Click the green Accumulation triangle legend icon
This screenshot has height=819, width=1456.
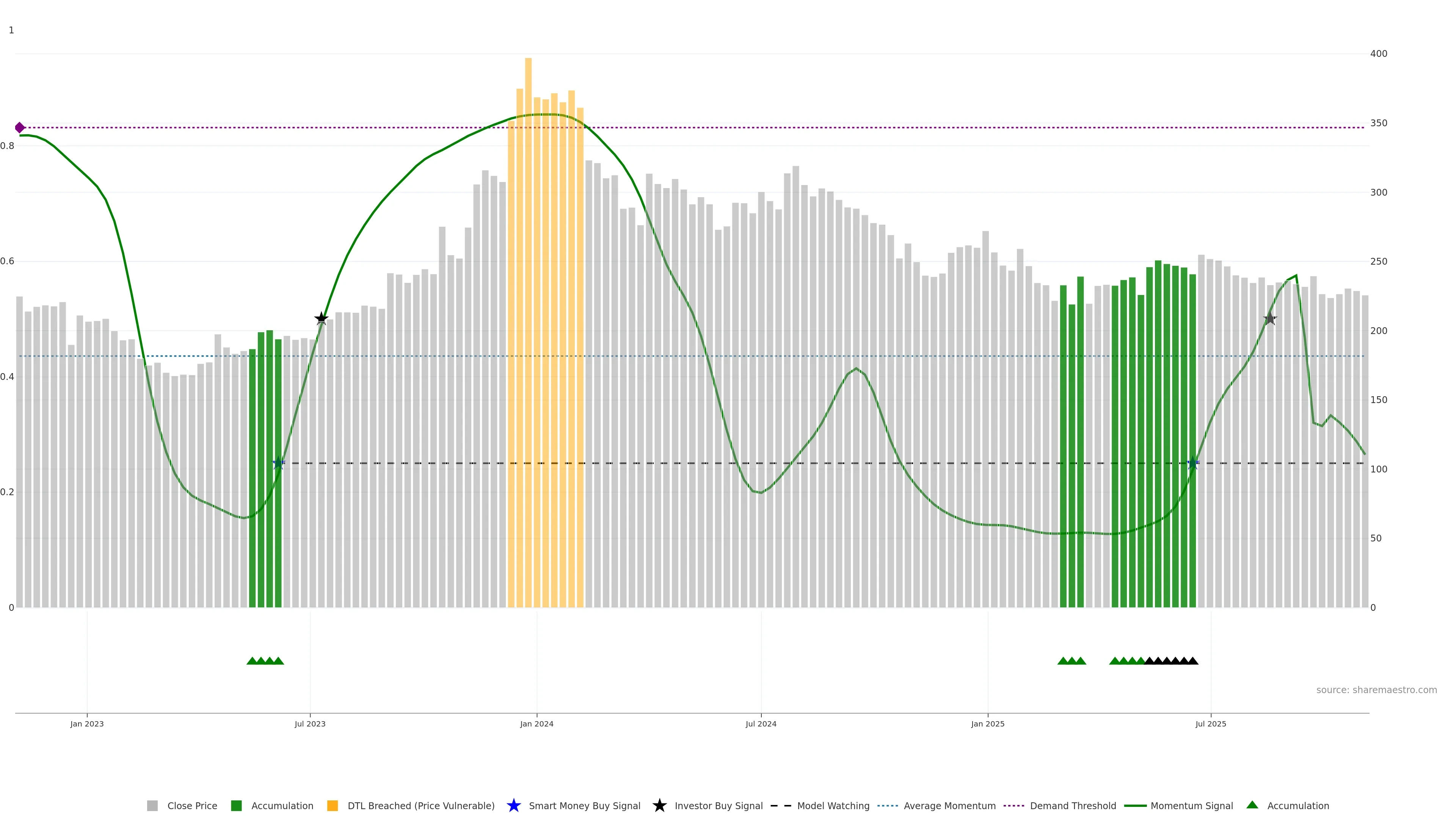[1252, 805]
